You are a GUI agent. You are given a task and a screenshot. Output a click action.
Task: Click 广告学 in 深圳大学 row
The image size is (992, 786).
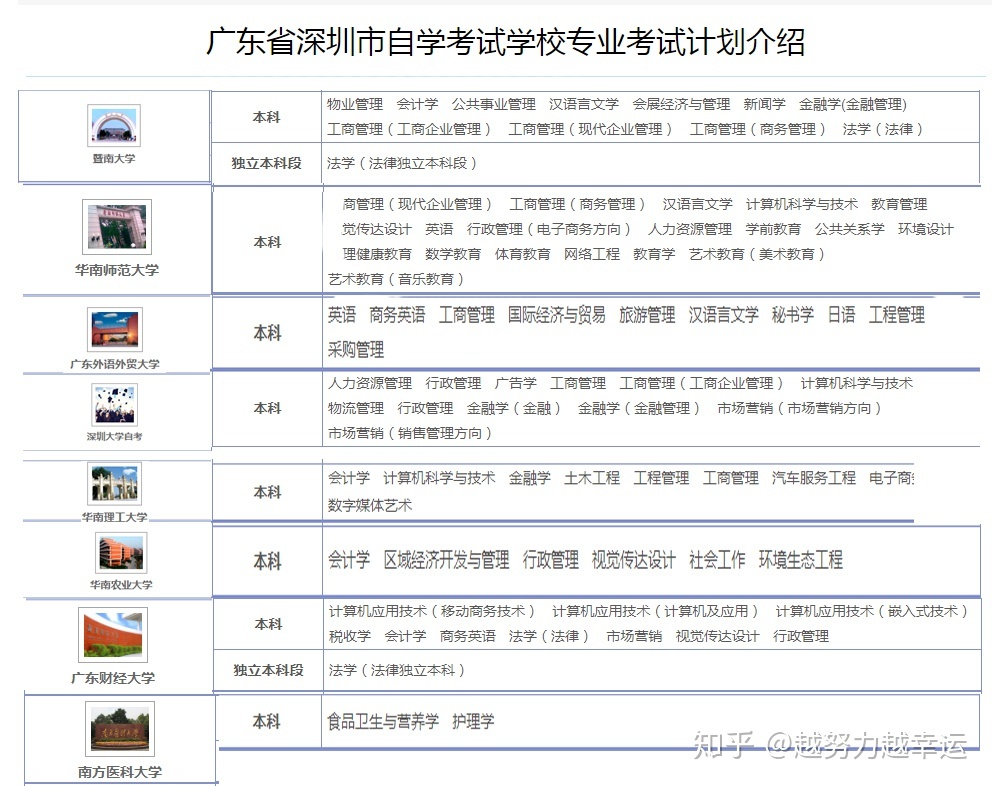pyautogui.click(x=516, y=384)
